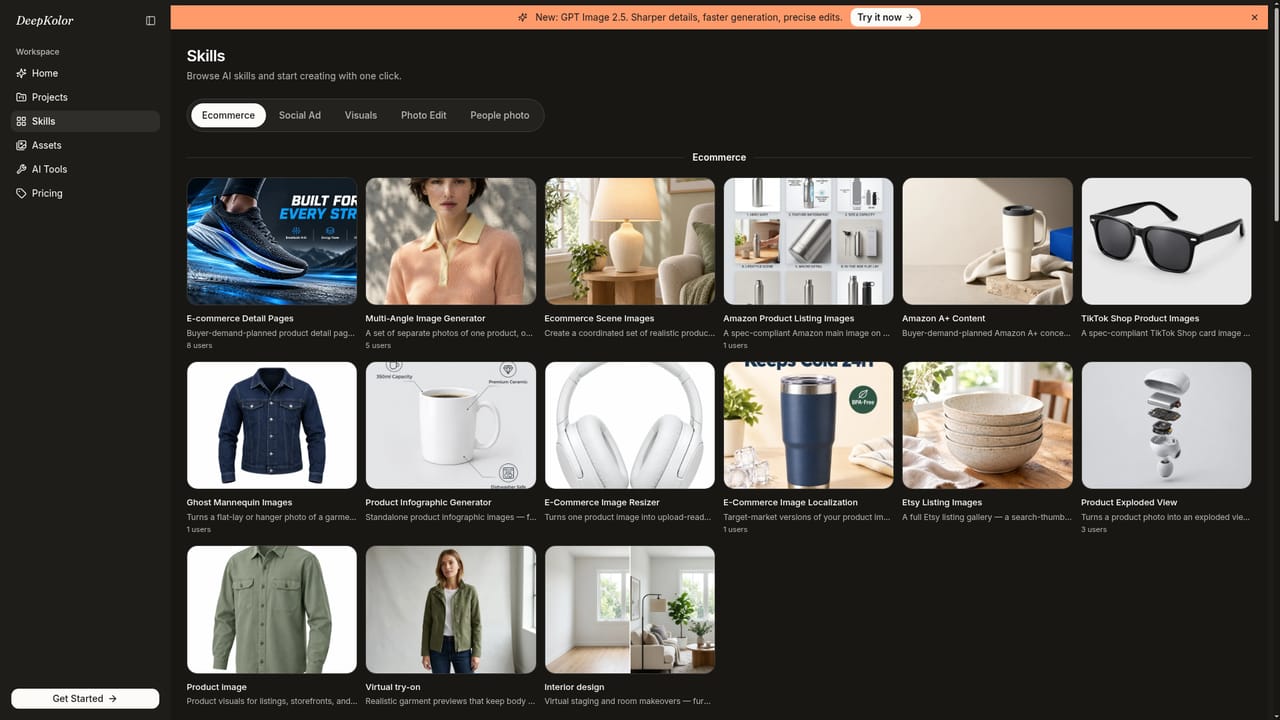Toggle the sidebar collapse icon
This screenshot has height=720, width=1280.
tap(150, 20)
